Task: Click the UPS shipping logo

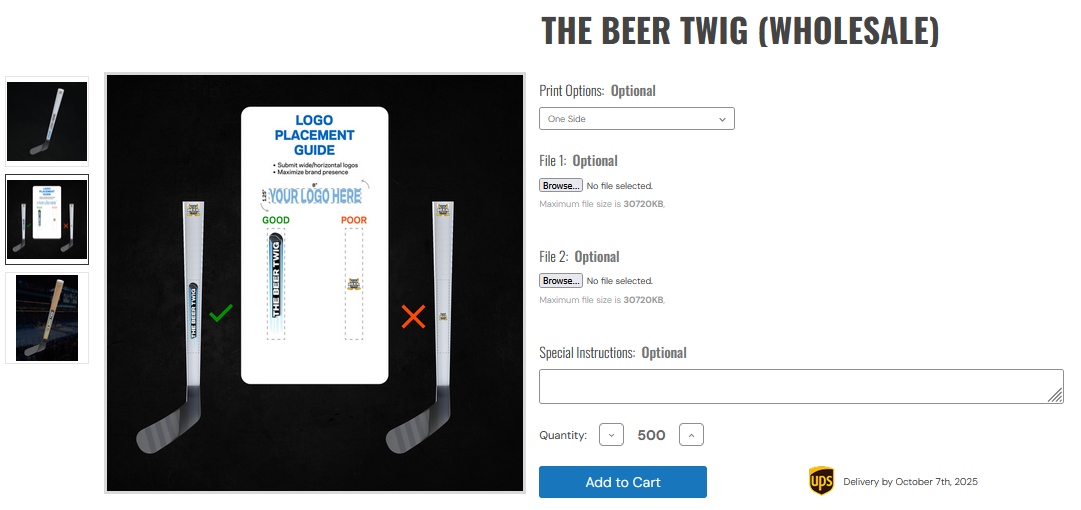Action: [x=821, y=481]
